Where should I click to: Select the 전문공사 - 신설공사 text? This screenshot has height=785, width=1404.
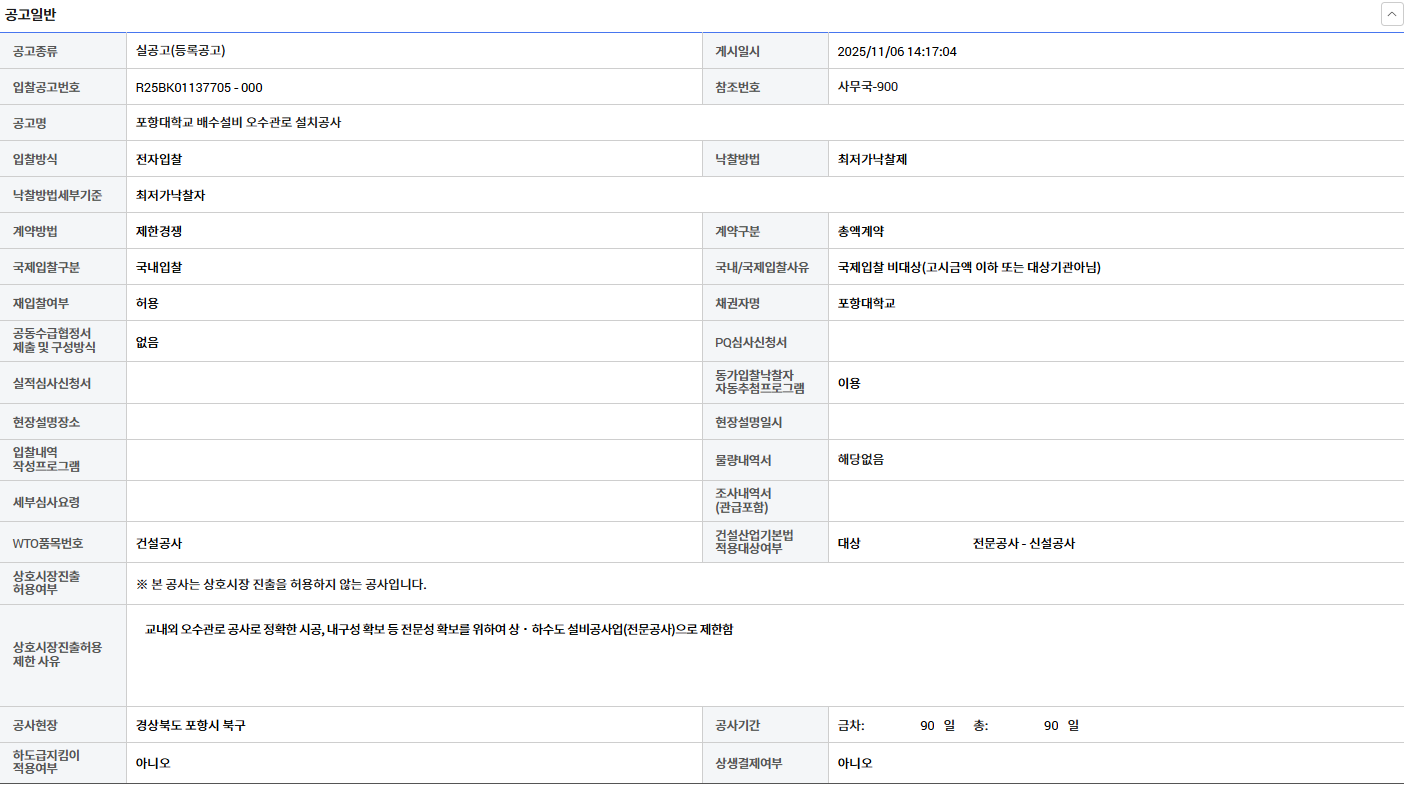click(x=1023, y=544)
